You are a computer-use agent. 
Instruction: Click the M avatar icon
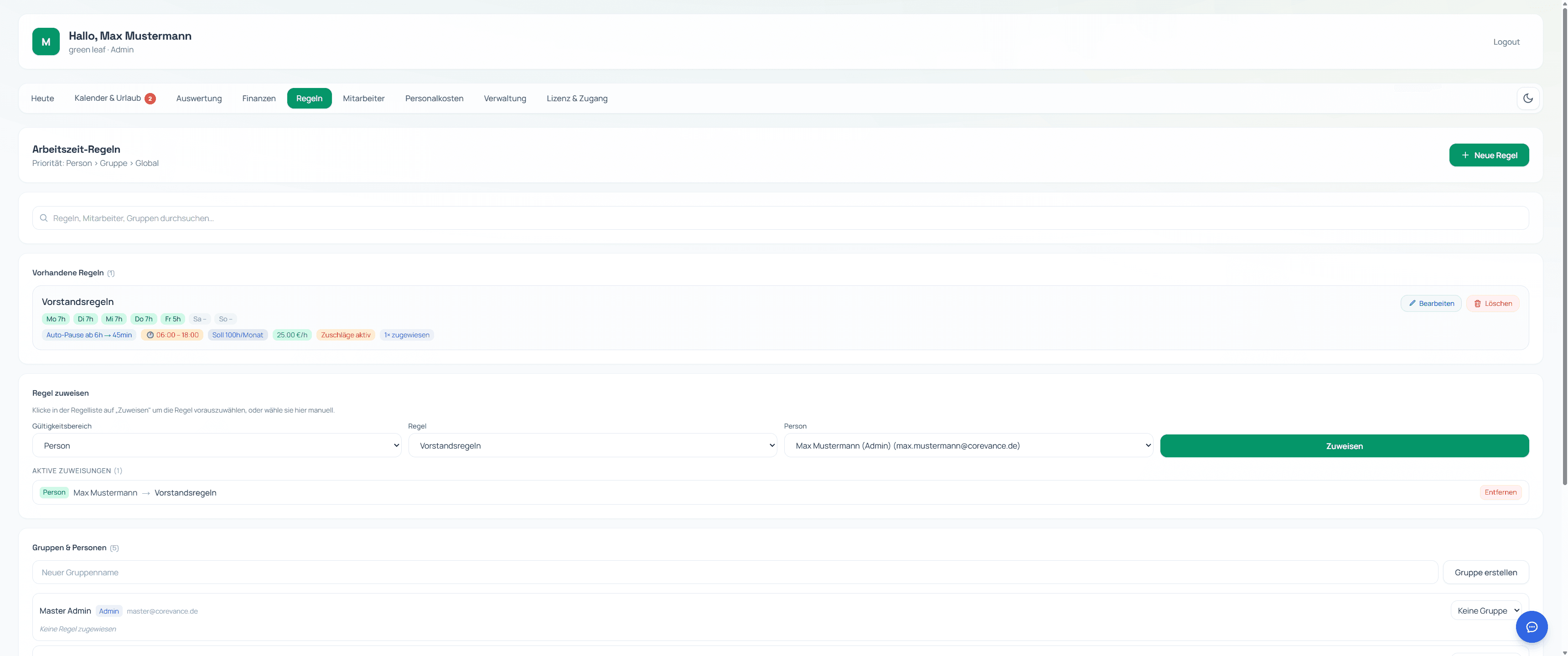point(46,41)
